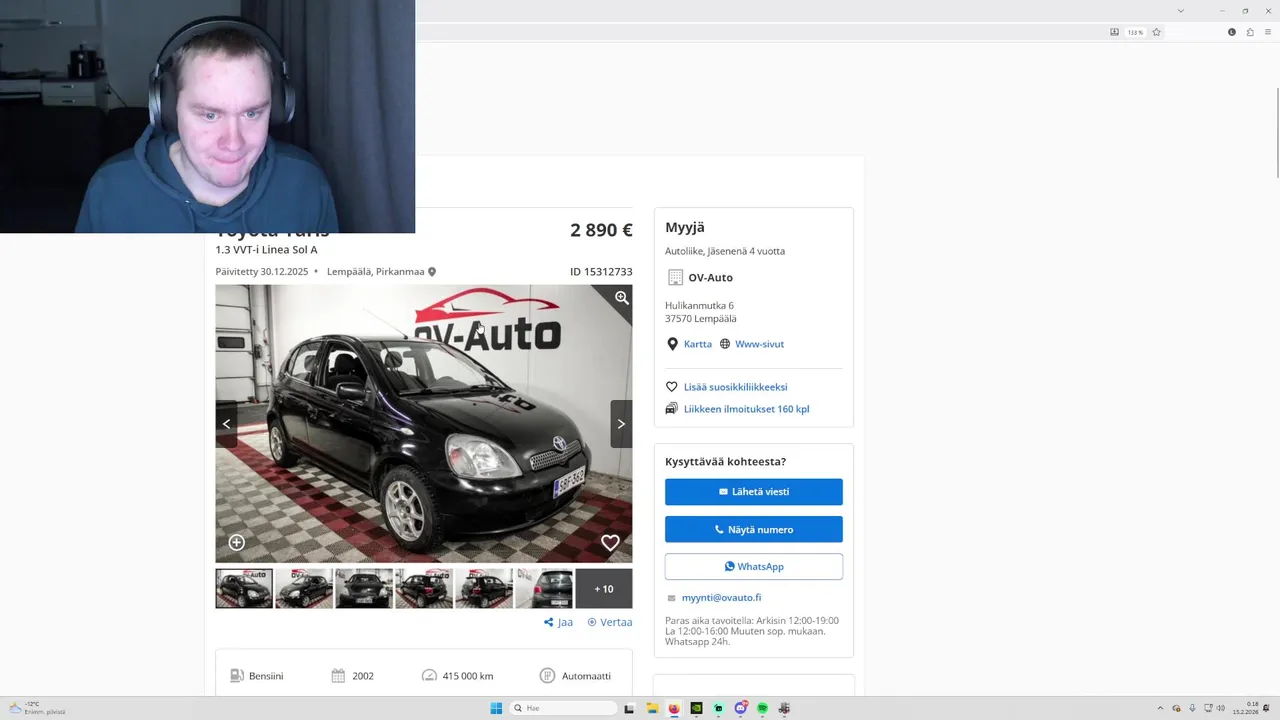Open Spotify from the taskbar
1280x720 pixels.
pos(762,708)
